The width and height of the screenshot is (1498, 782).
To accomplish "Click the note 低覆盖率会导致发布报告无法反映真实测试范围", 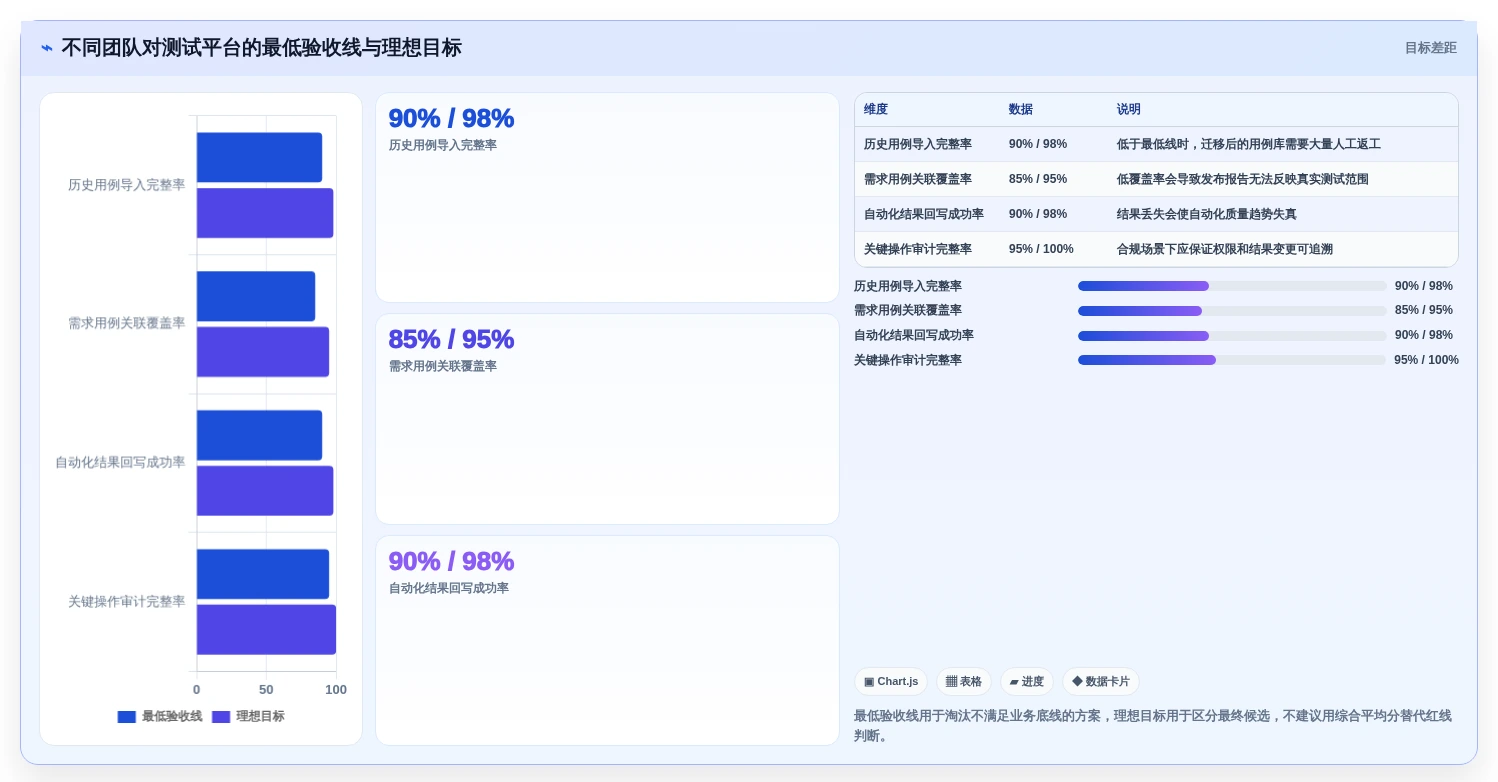I will pyautogui.click(x=1243, y=179).
